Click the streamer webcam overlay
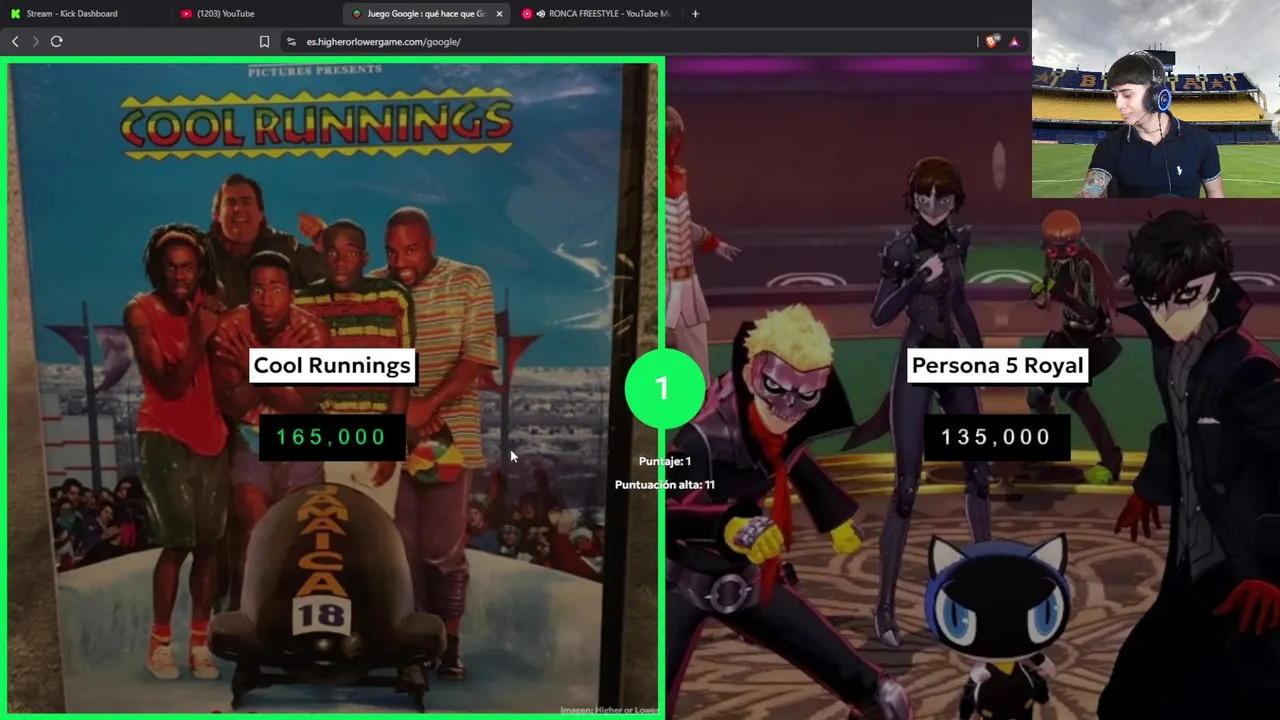 (1156, 99)
